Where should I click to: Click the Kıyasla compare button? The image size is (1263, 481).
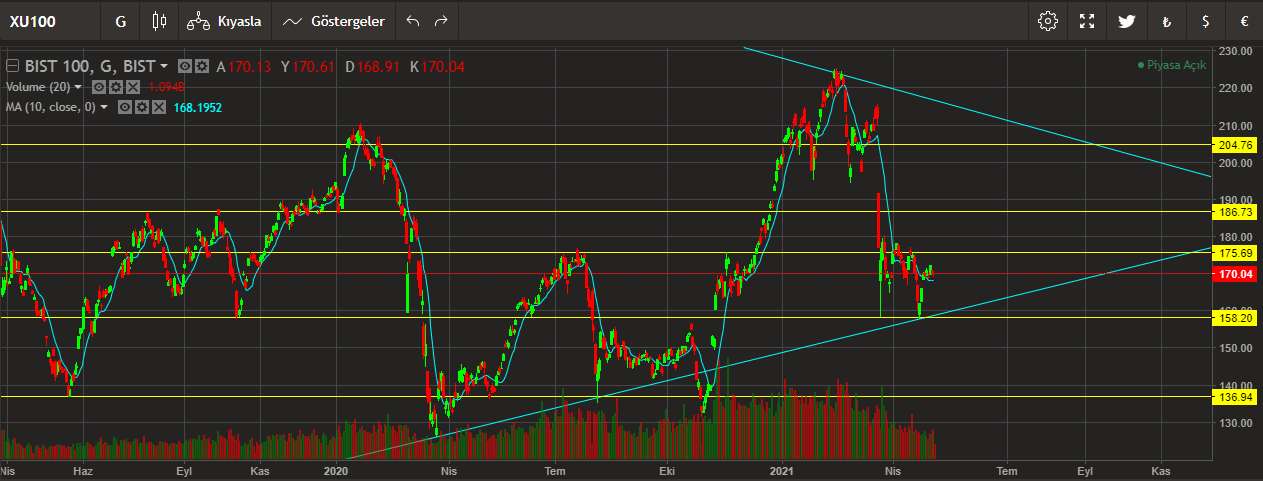click(227, 20)
